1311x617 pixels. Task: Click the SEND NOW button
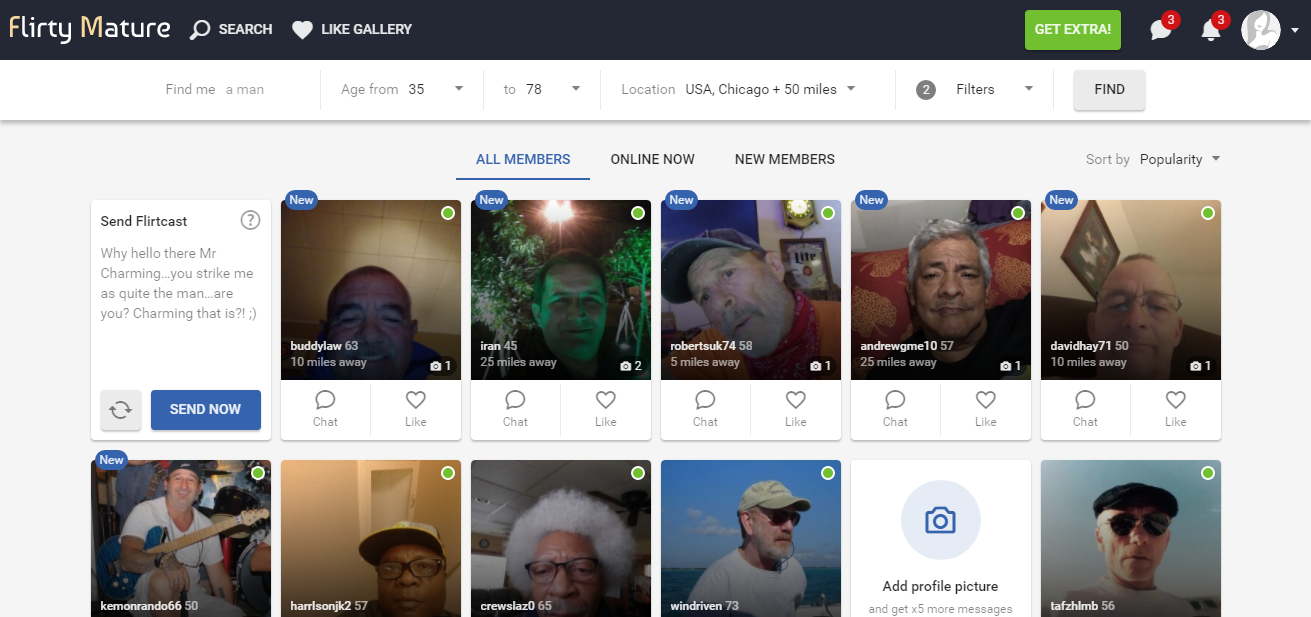[206, 410]
